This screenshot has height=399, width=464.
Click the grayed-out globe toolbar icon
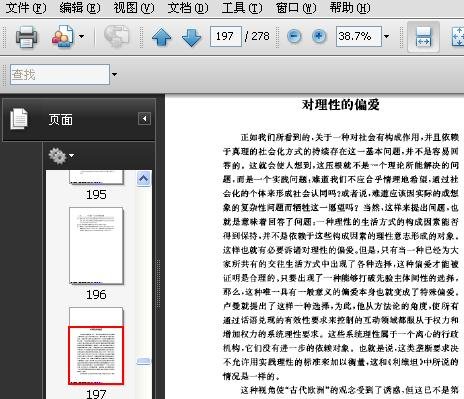116,36
